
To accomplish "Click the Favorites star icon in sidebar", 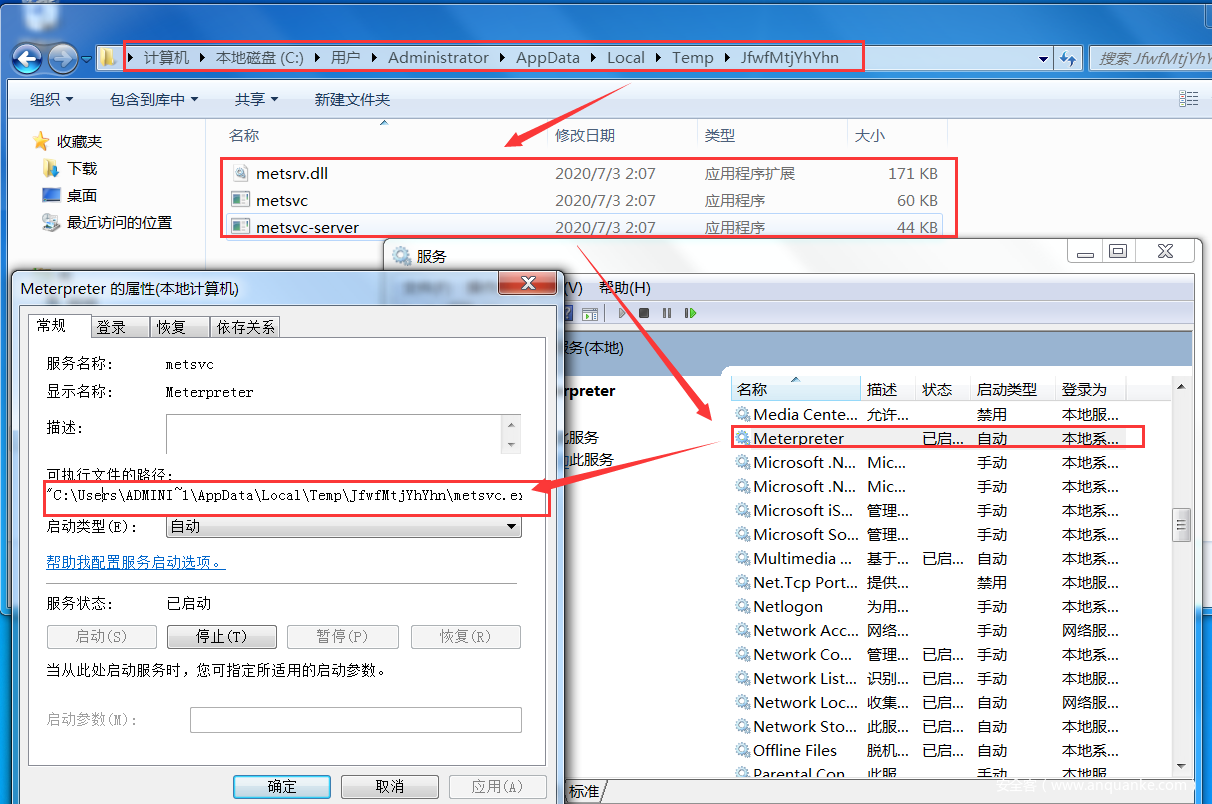I will point(41,141).
